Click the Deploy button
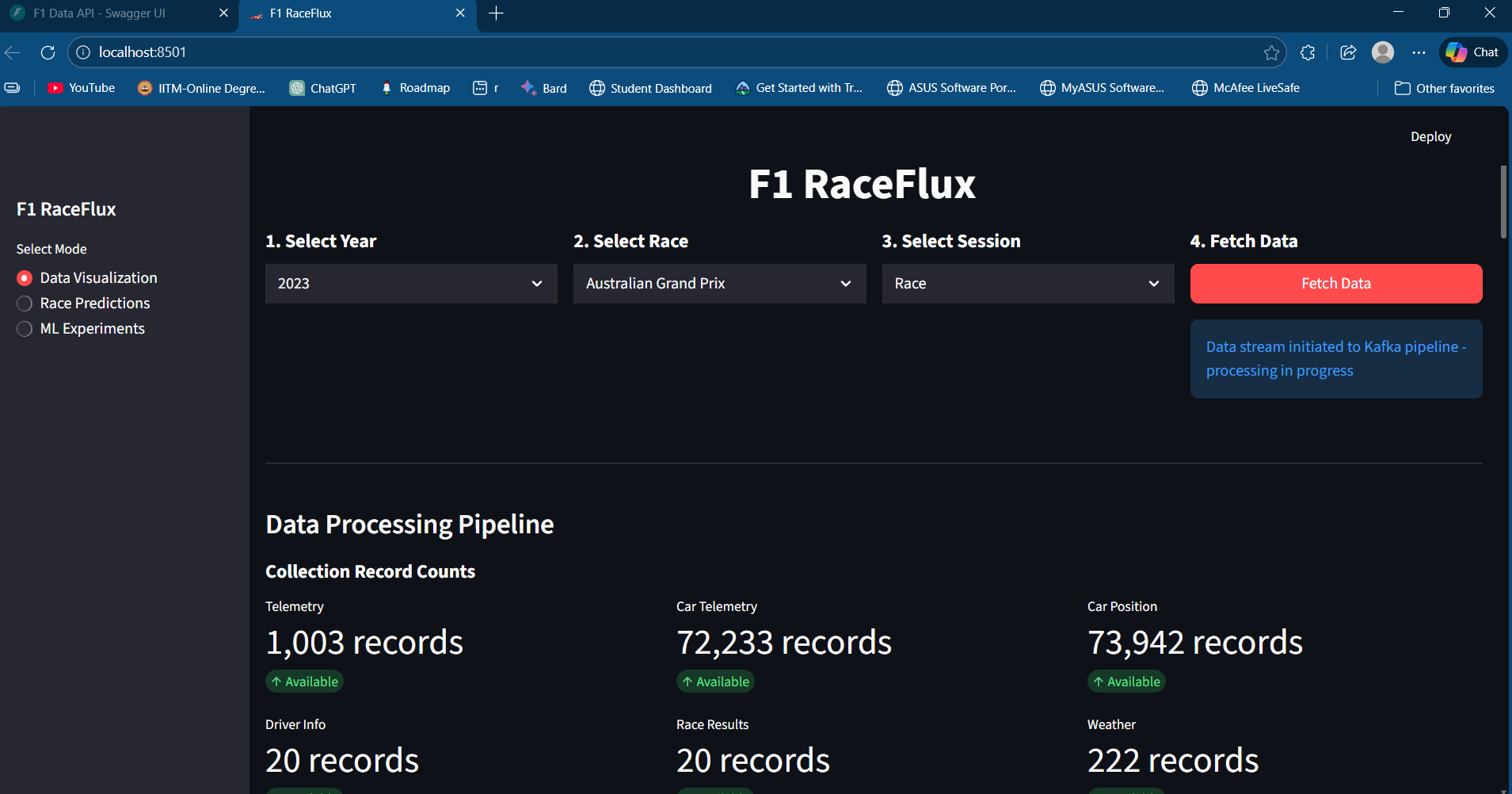 (1430, 137)
